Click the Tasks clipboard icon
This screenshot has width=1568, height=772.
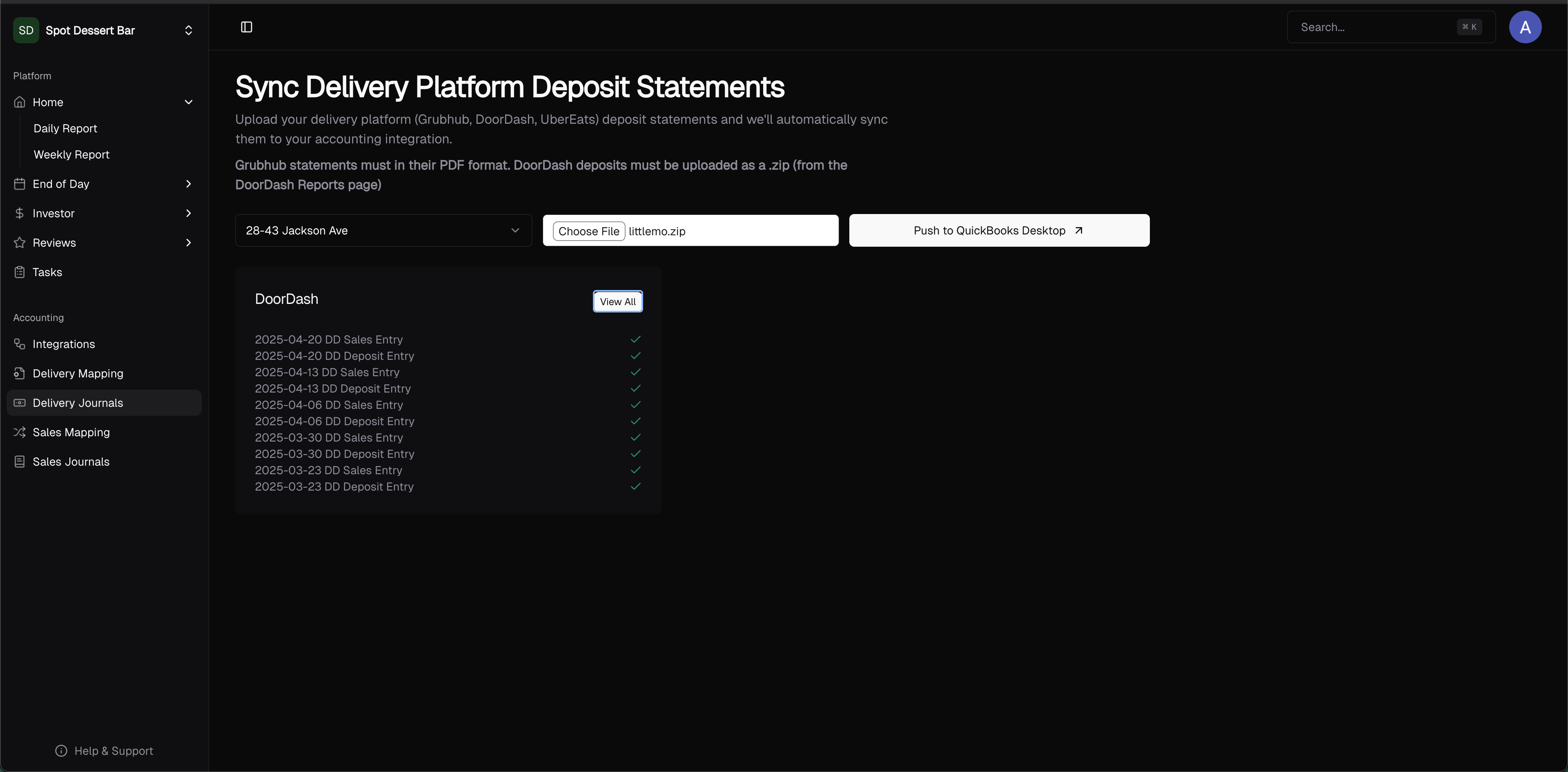coord(20,272)
